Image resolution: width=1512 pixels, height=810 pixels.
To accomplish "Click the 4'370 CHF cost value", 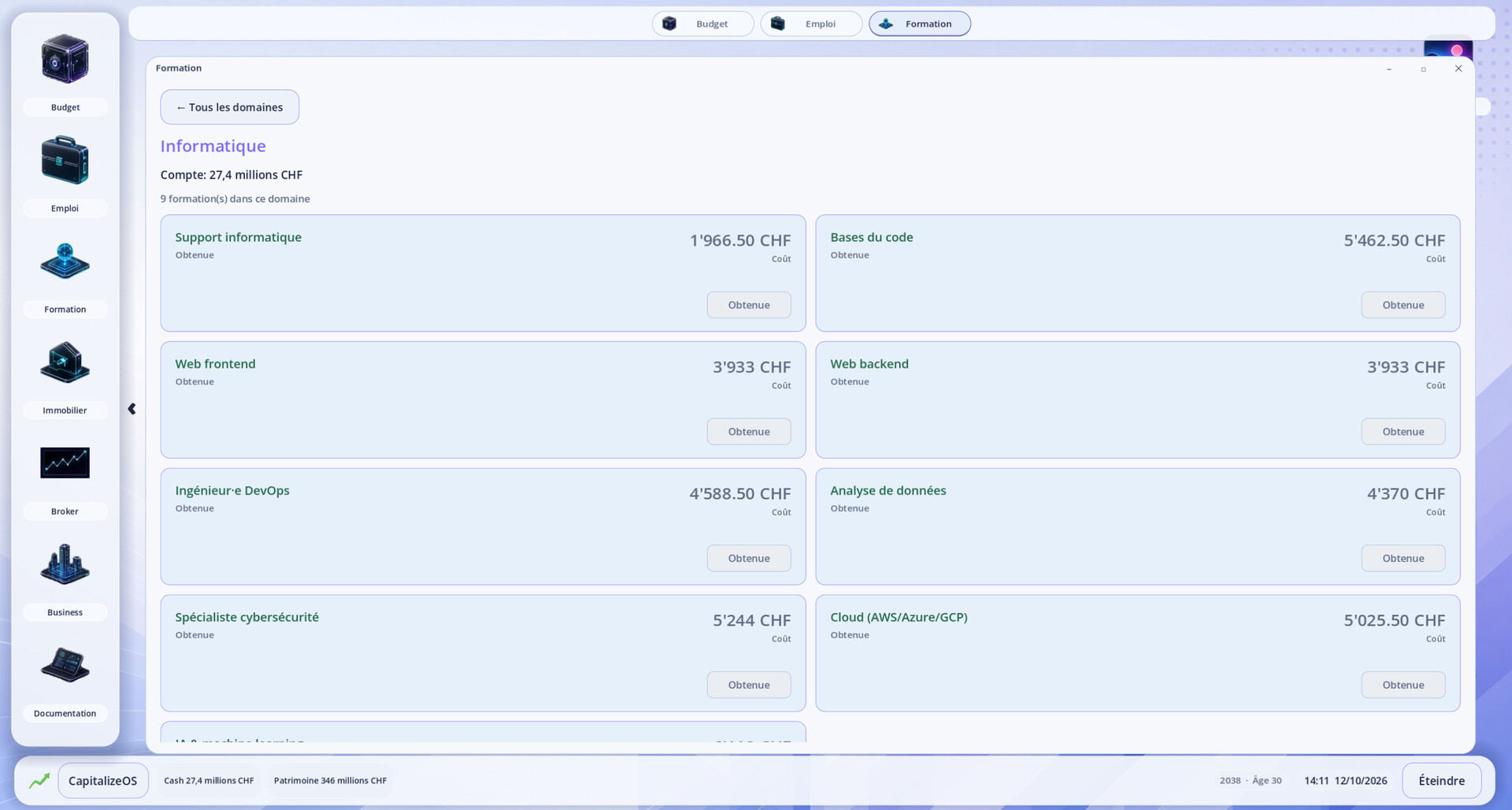I will (1406, 494).
